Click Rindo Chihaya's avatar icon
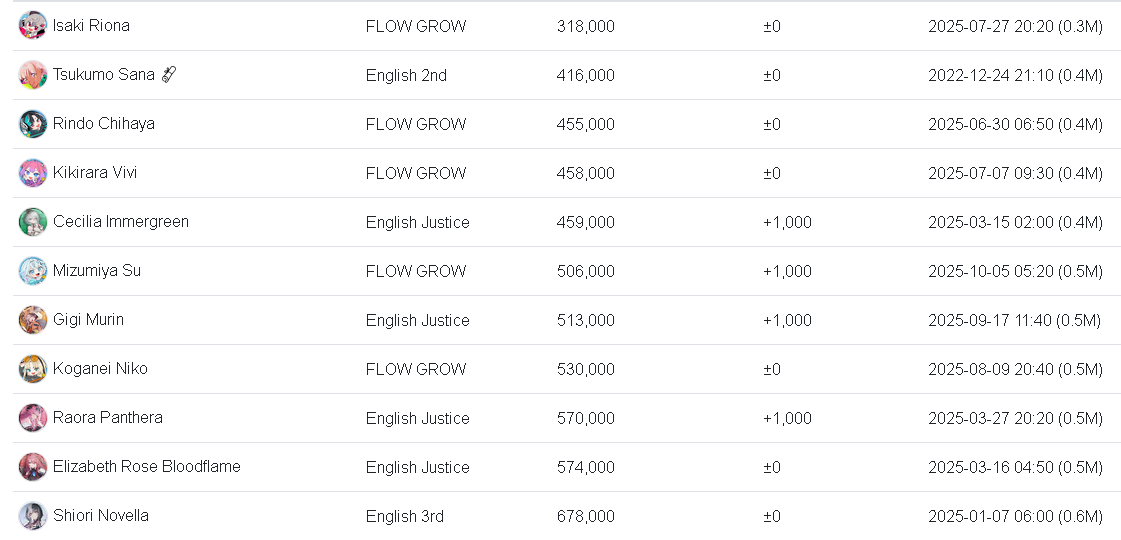Viewport: 1121px width, 540px height. pyautogui.click(x=32, y=124)
